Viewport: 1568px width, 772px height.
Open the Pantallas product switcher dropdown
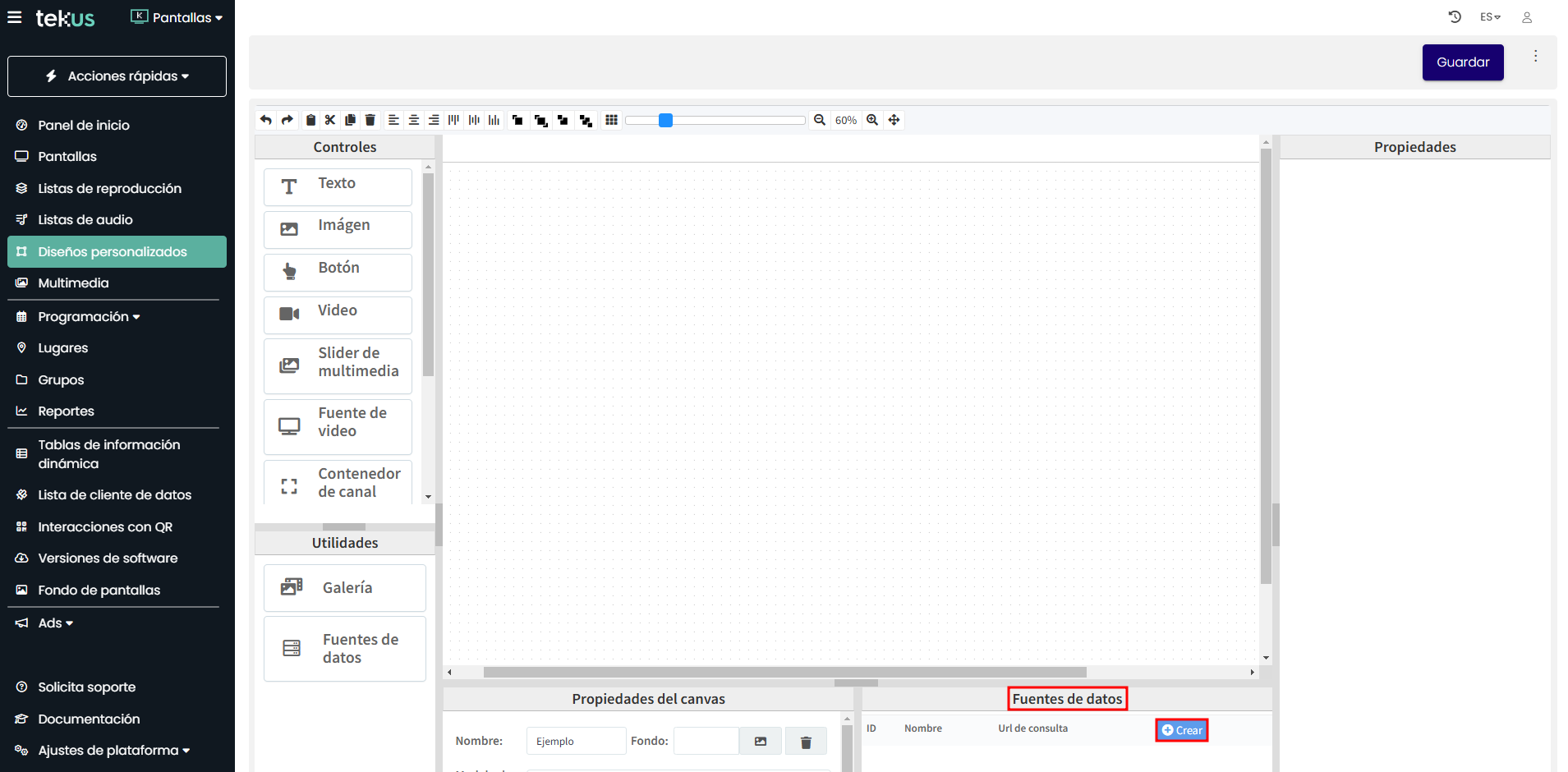[177, 17]
